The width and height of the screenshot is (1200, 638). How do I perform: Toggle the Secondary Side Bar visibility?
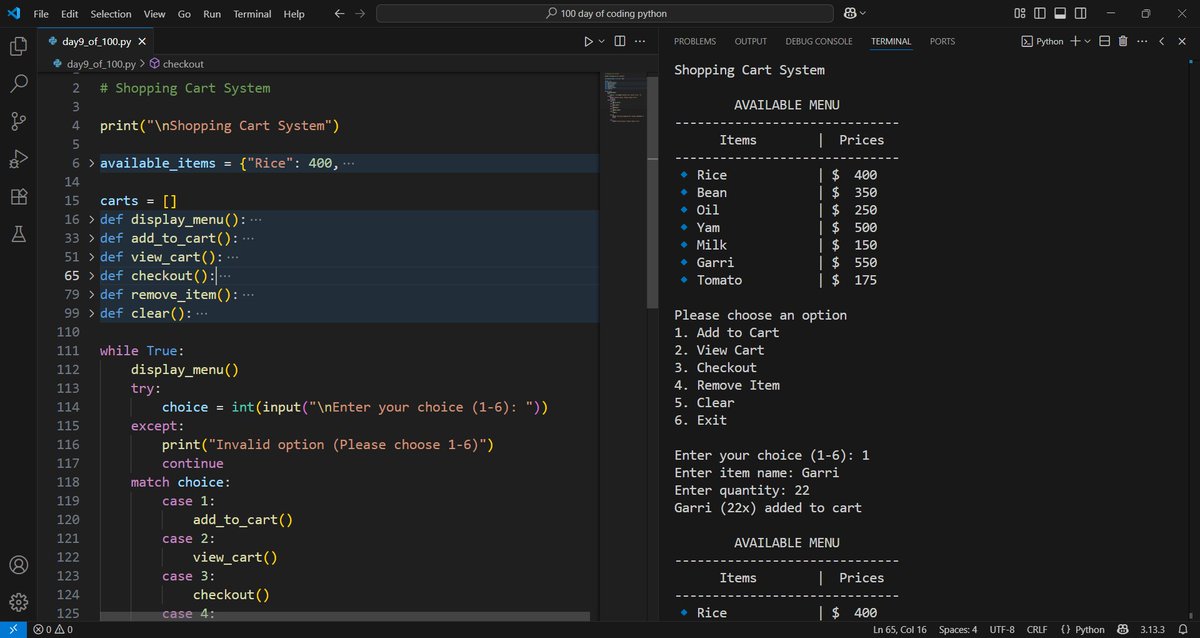point(1080,13)
